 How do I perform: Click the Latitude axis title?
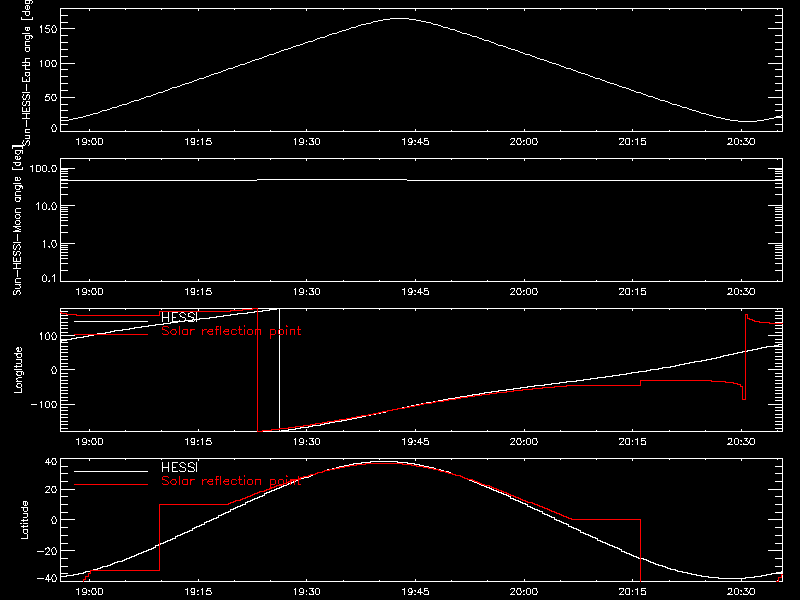pyautogui.click(x=24, y=520)
